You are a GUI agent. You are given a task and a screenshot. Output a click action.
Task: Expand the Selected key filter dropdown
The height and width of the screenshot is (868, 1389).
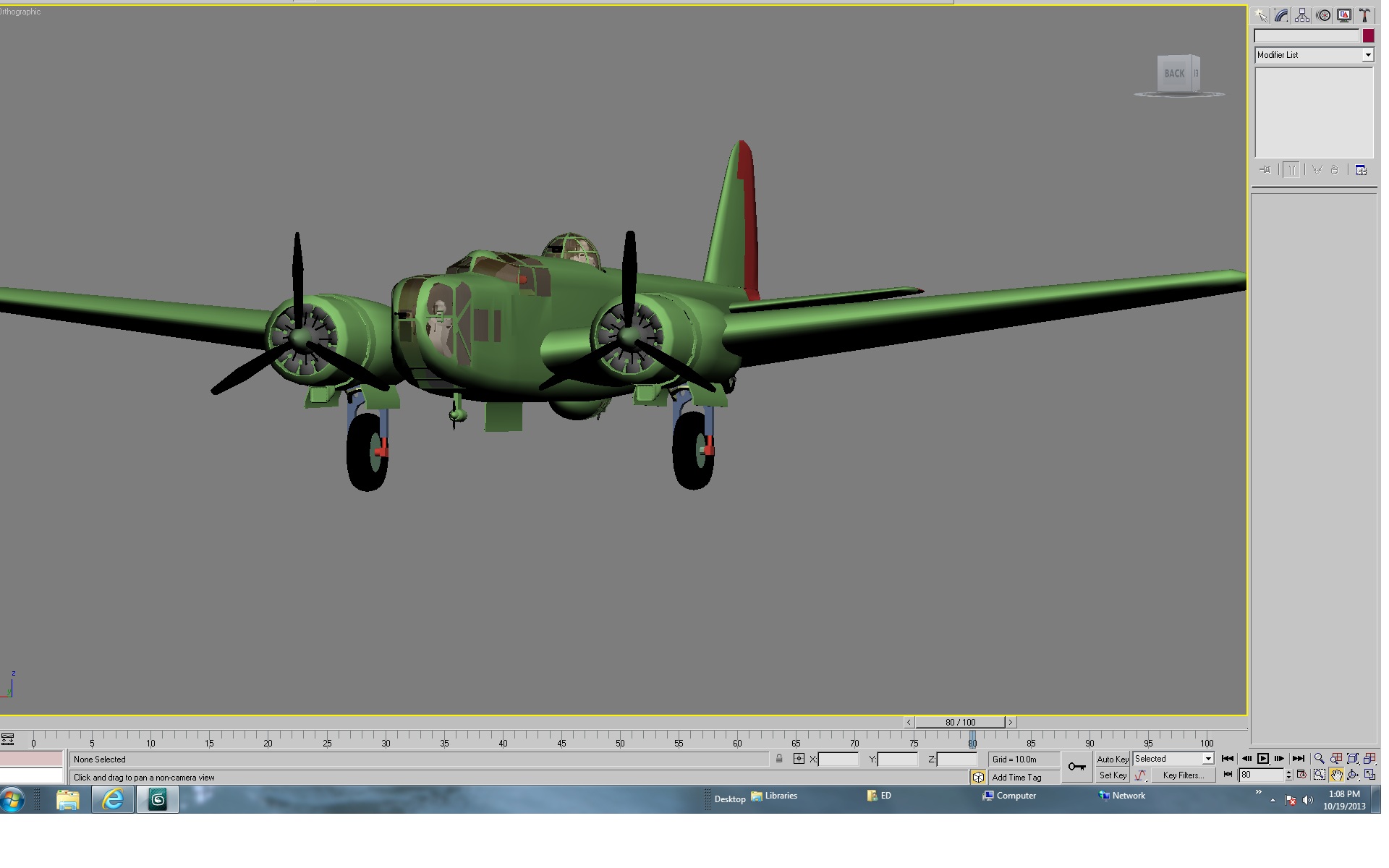(x=1173, y=759)
